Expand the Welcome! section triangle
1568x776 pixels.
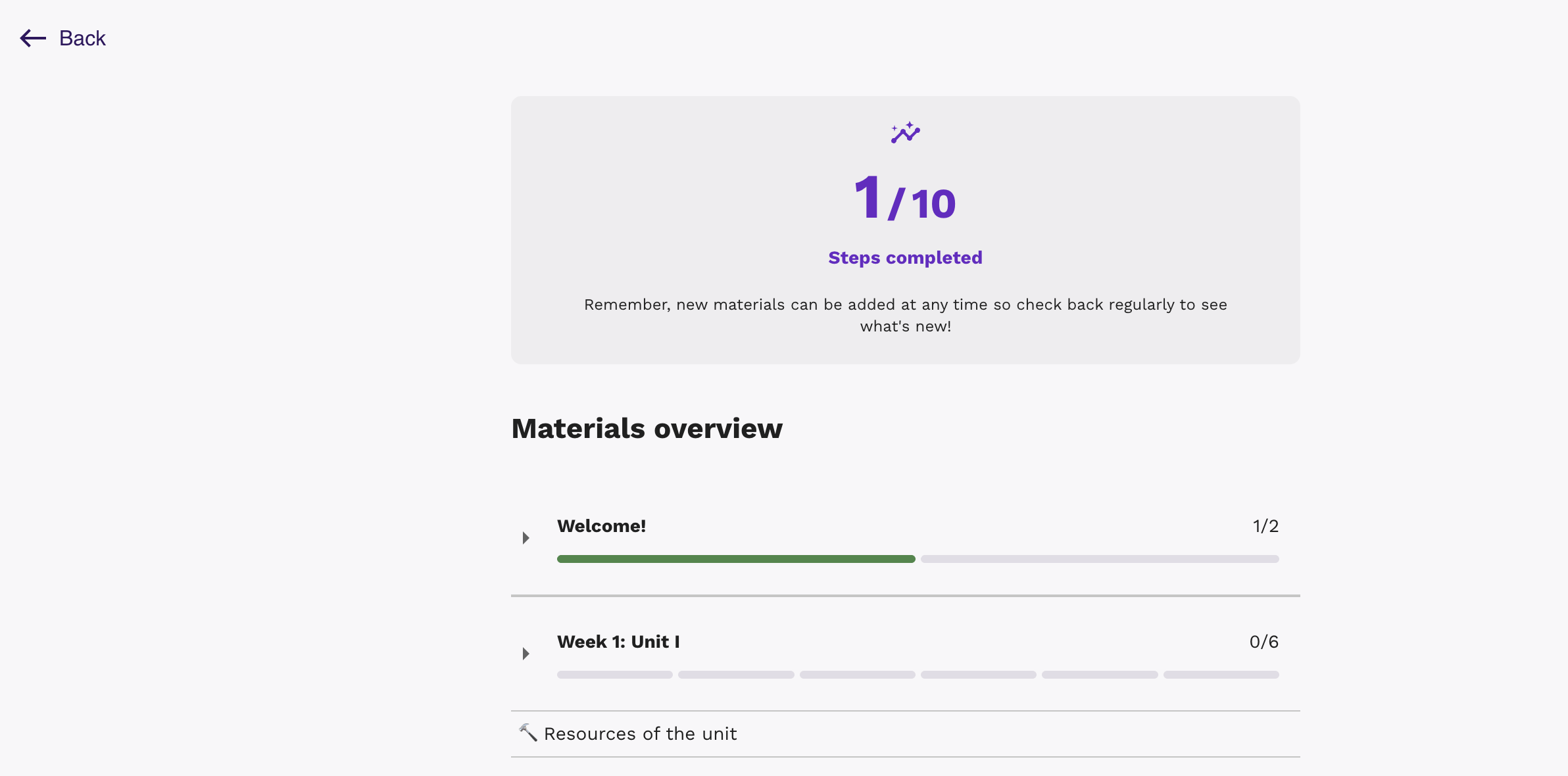tap(526, 538)
